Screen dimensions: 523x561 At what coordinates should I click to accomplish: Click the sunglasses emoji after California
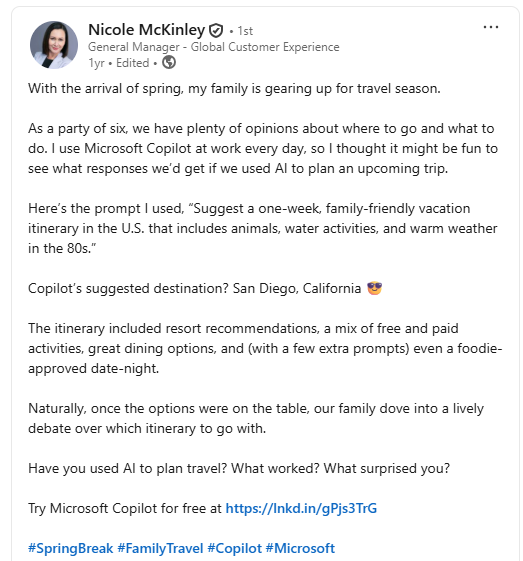[375, 288]
